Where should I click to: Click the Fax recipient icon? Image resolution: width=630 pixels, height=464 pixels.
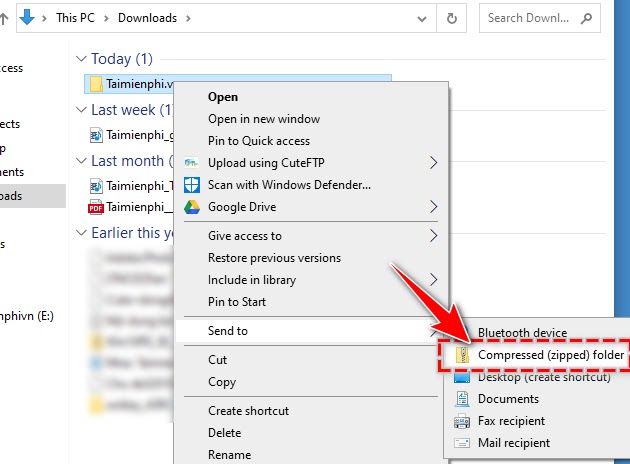pos(461,421)
